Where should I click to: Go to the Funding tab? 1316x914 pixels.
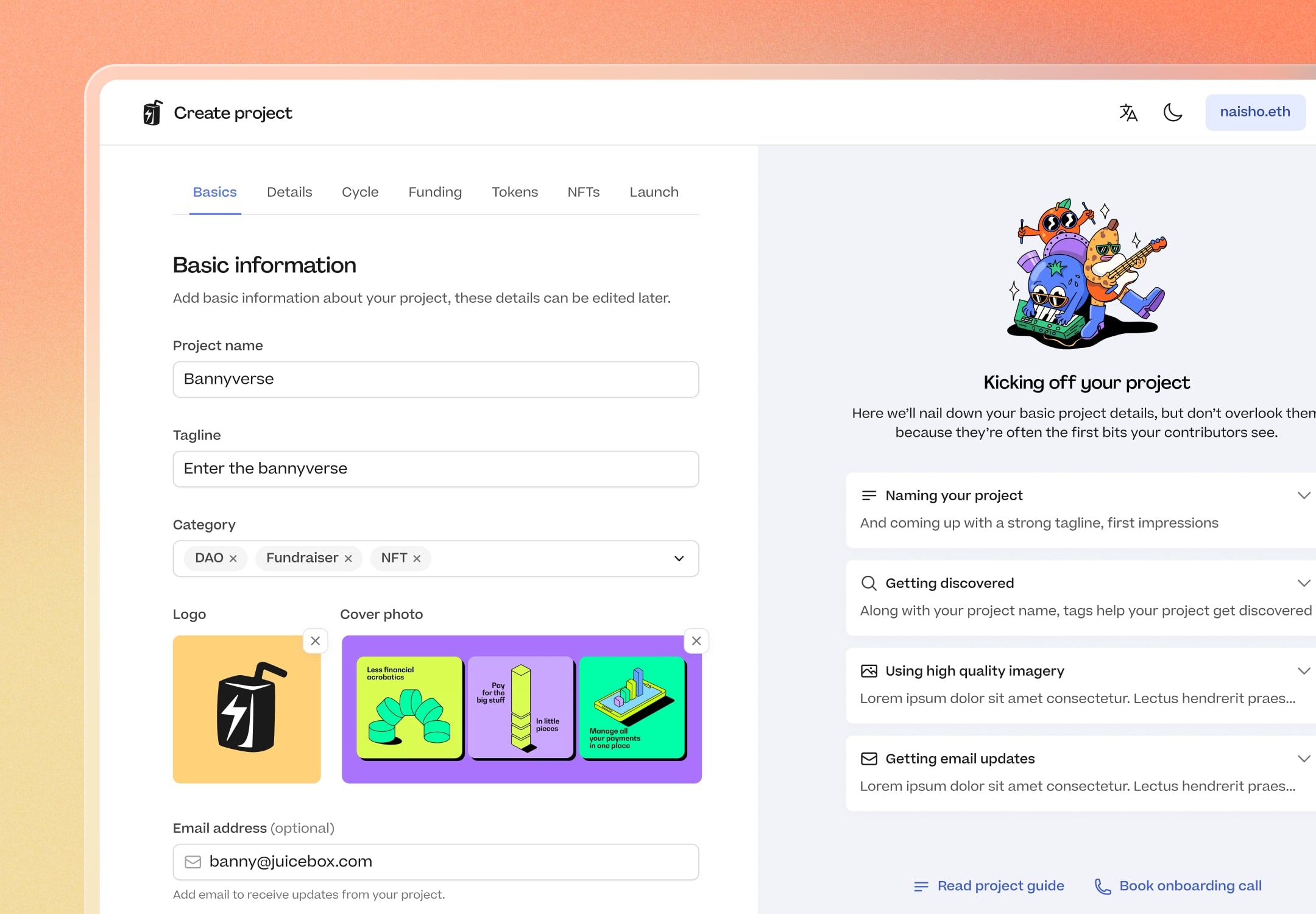coord(435,192)
